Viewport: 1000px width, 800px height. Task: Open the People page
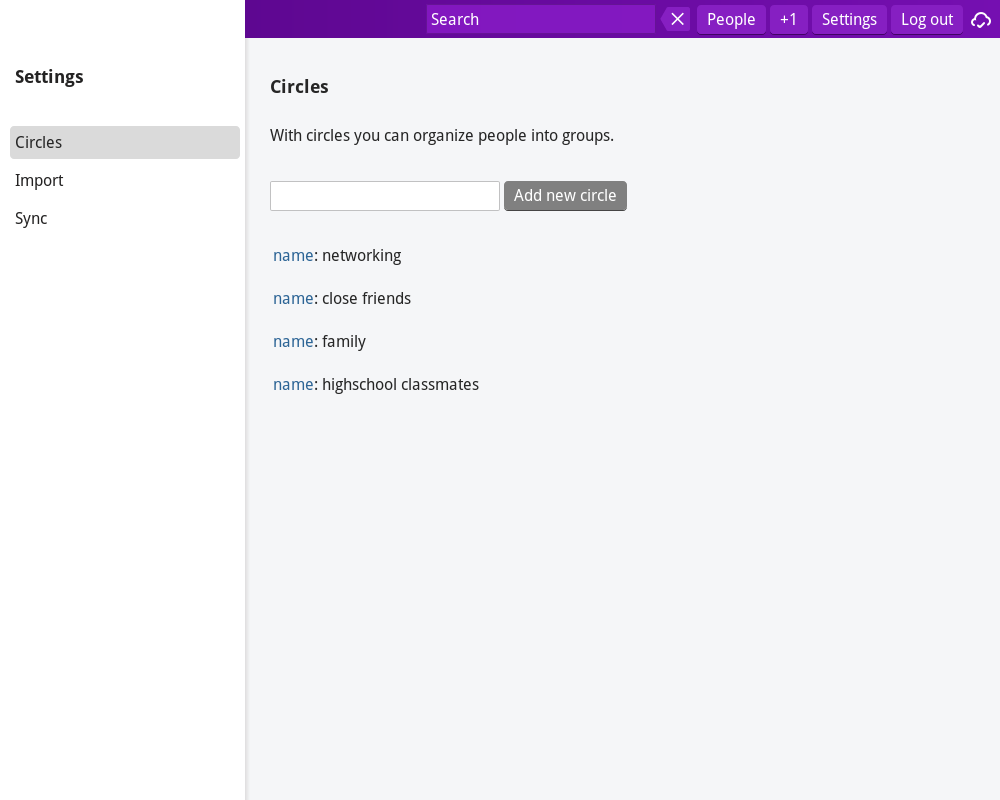pyautogui.click(x=731, y=19)
